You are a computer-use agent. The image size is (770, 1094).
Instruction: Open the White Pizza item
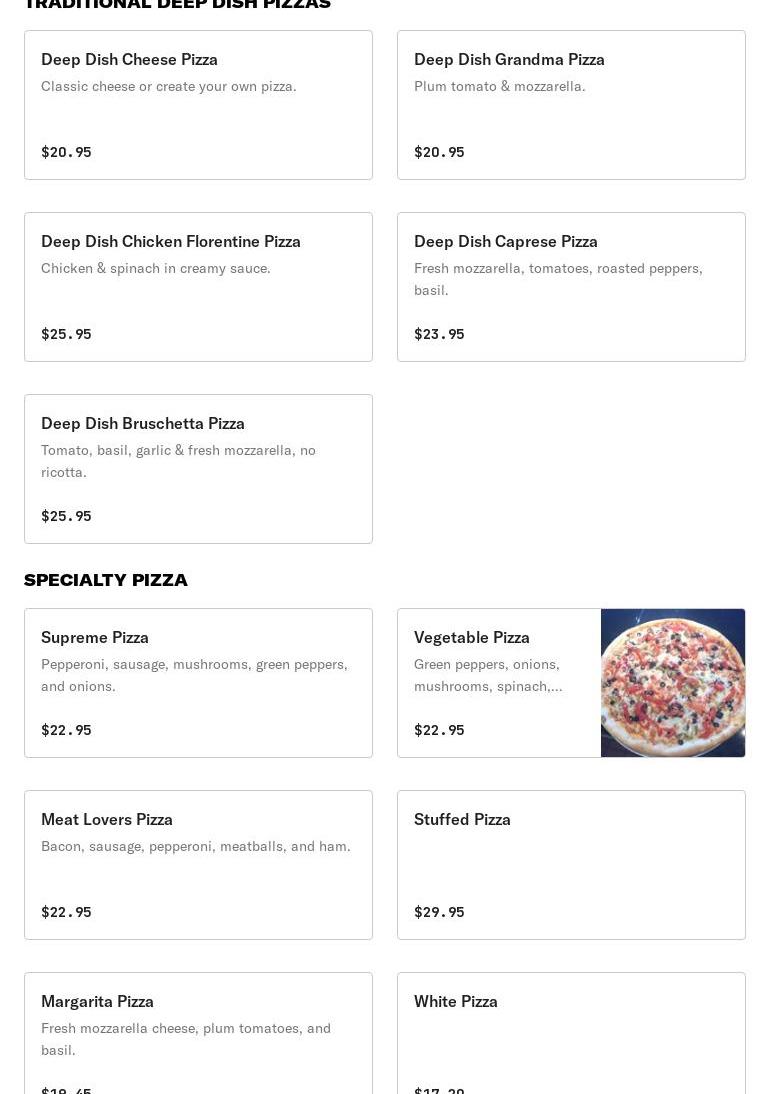[x=571, y=1033]
